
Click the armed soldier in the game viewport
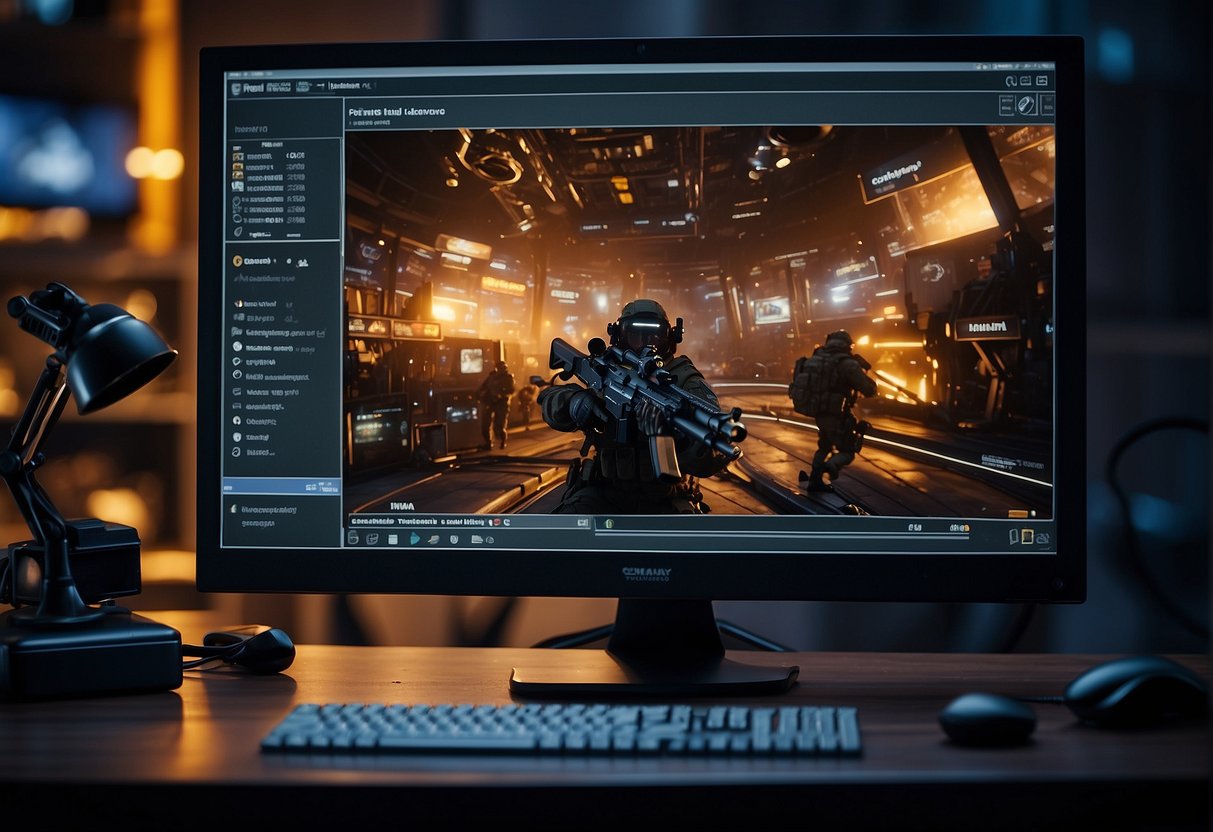tap(640, 400)
